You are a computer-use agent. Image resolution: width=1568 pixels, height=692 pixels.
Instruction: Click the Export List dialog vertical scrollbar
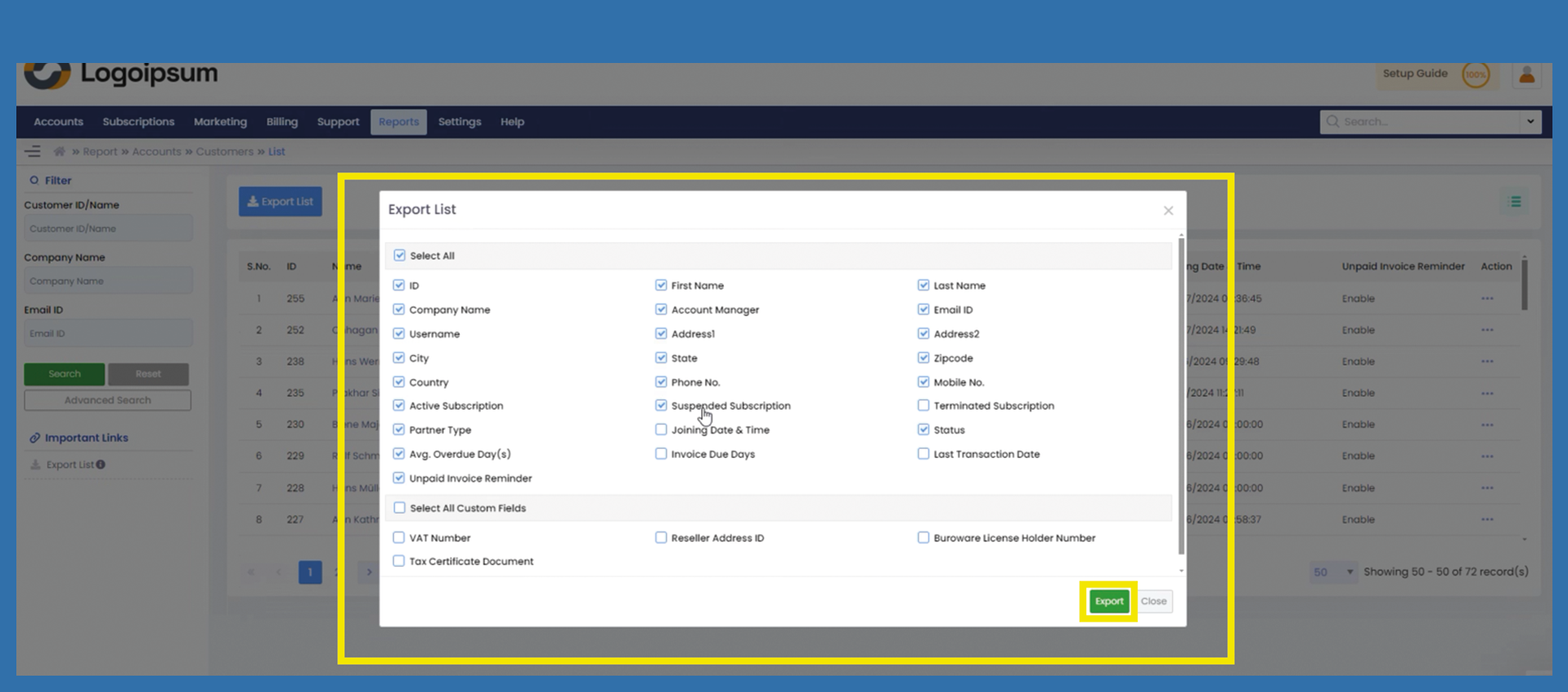(1180, 393)
